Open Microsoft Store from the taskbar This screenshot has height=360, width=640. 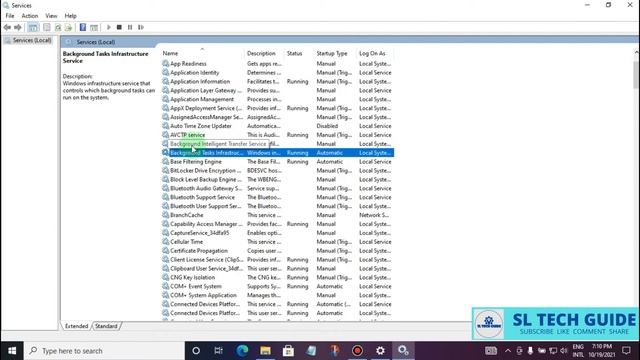click(x=288, y=351)
